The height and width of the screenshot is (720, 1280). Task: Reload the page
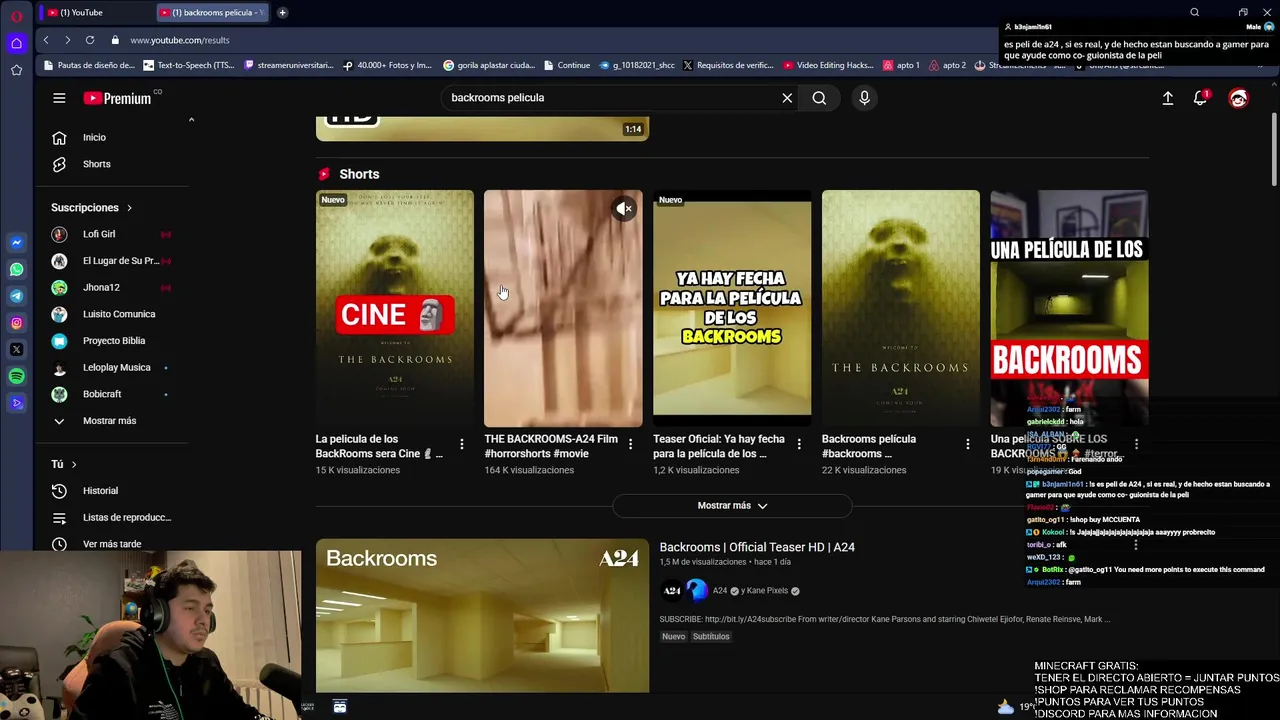pyautogui.click(x=90, y=40)
